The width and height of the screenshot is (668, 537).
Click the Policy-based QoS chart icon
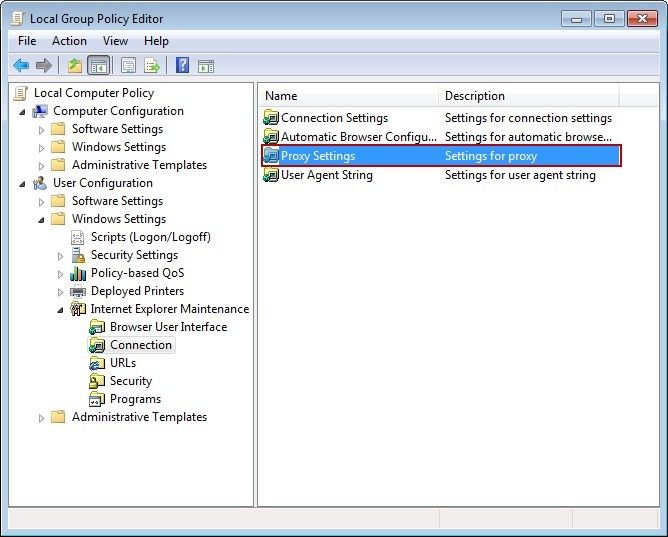78,273
